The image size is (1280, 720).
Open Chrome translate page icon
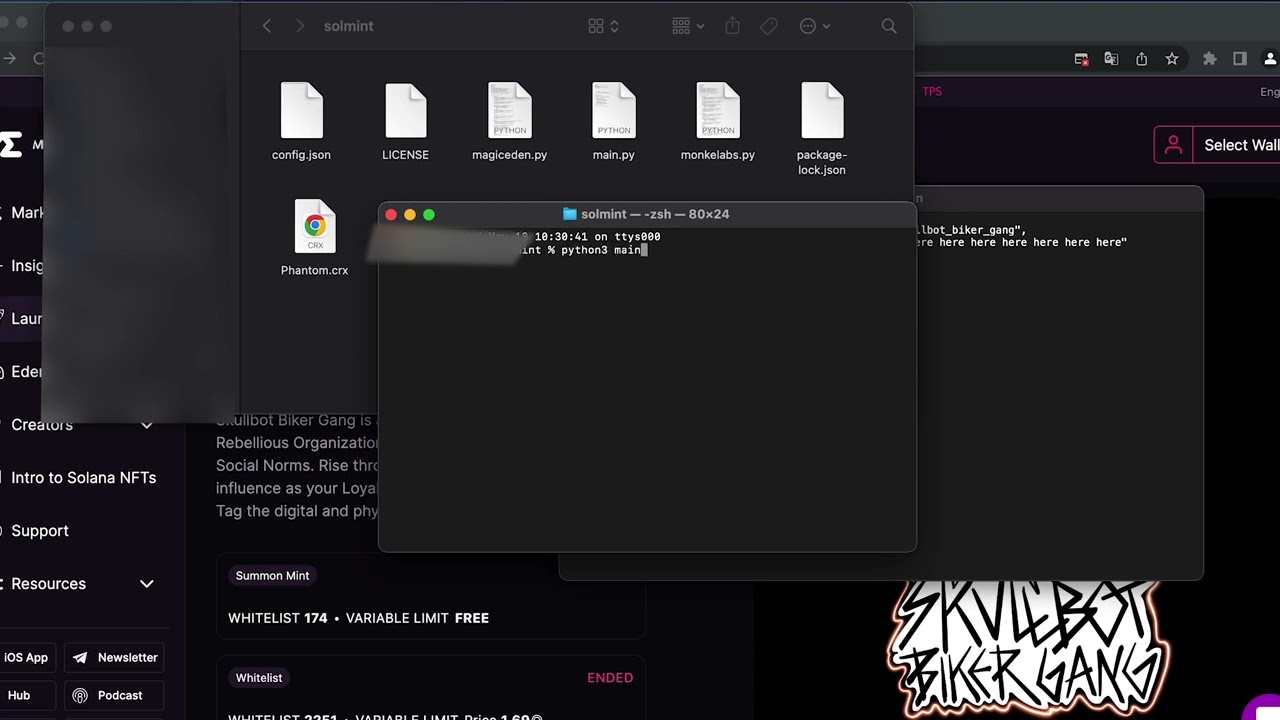1111,59
